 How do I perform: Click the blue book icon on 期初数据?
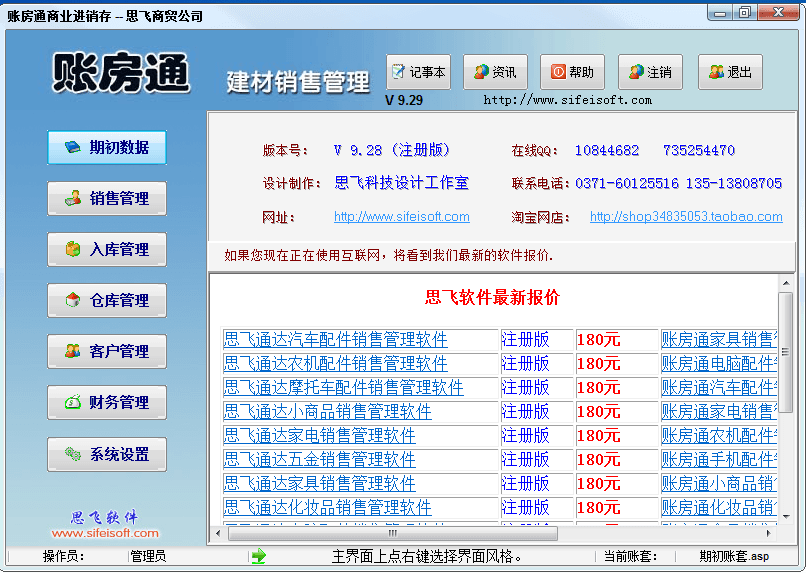72,147
